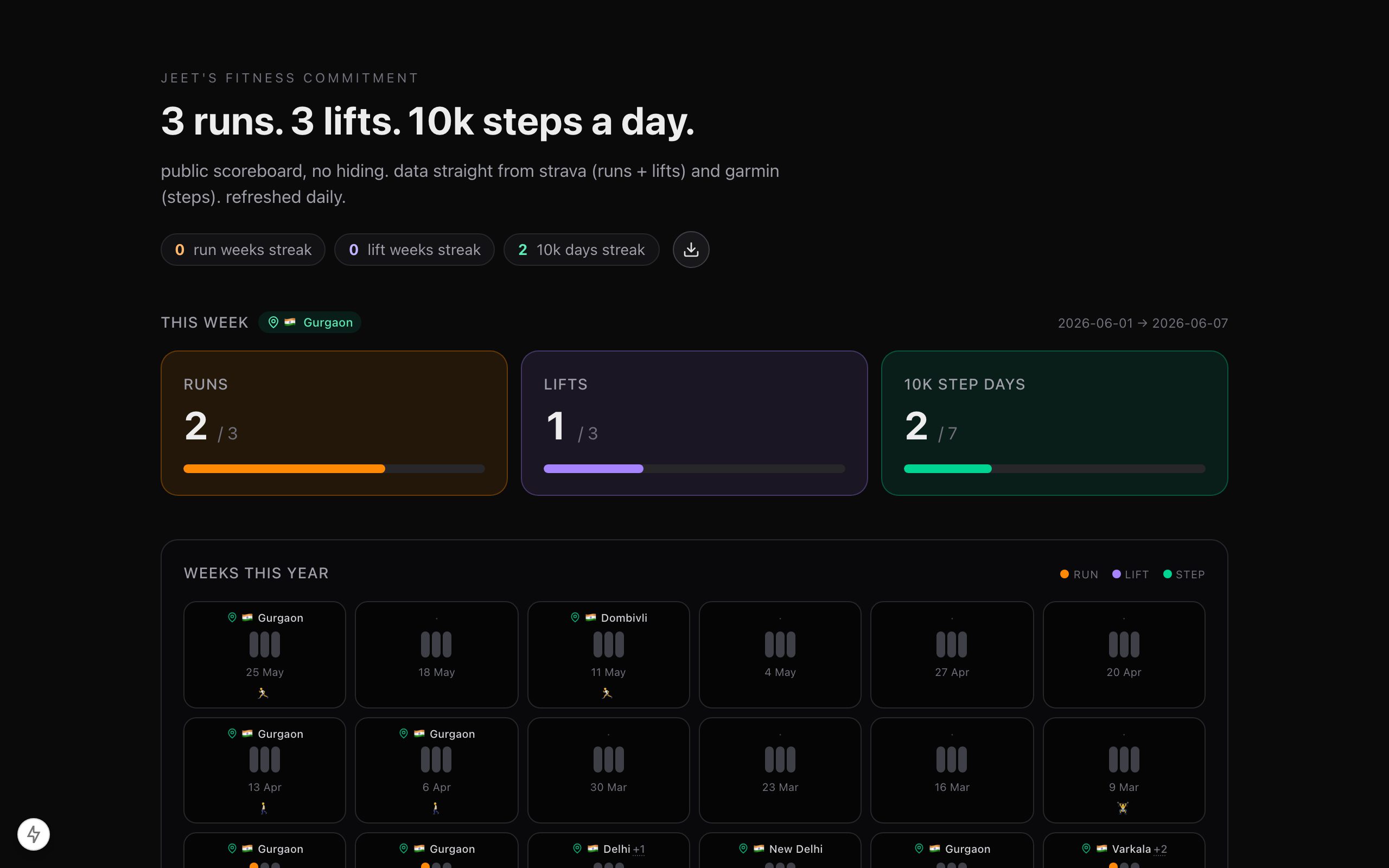Viewport: 1389px width, 868px height.
Task: Click the green step days progress bar
Action: click(x=1054, y=468)
